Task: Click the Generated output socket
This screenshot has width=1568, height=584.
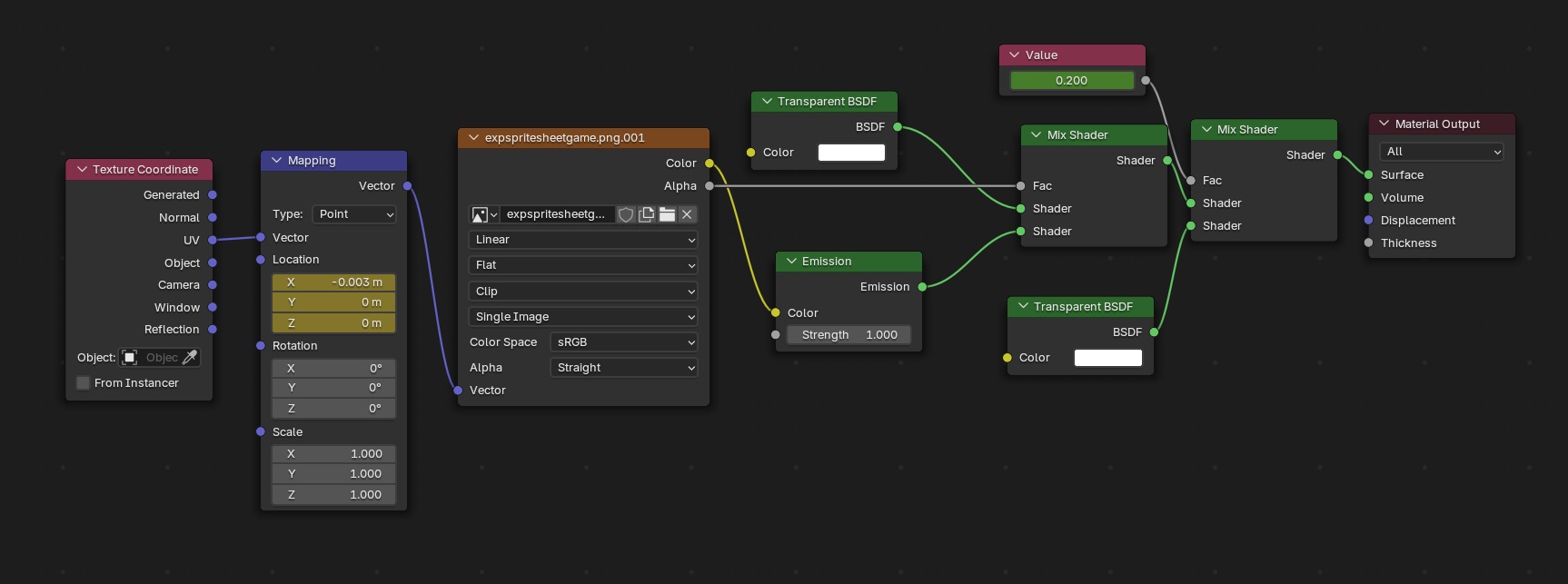Action: click(x=213, y=194)
